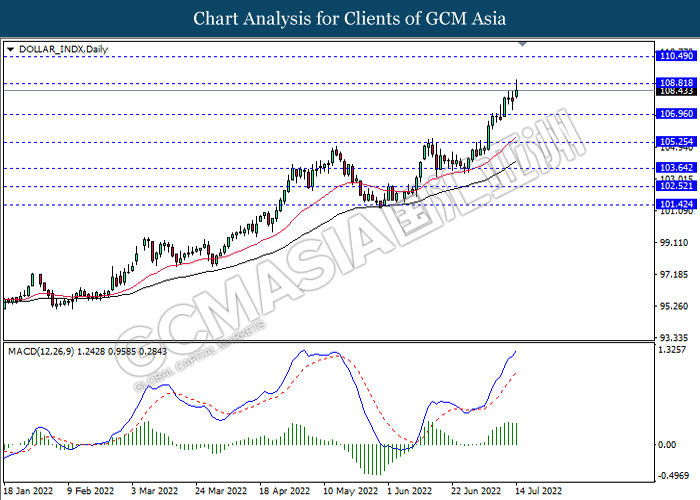Click the 10 May 2022 date label
700x500 pixels.
click(350, 491)
